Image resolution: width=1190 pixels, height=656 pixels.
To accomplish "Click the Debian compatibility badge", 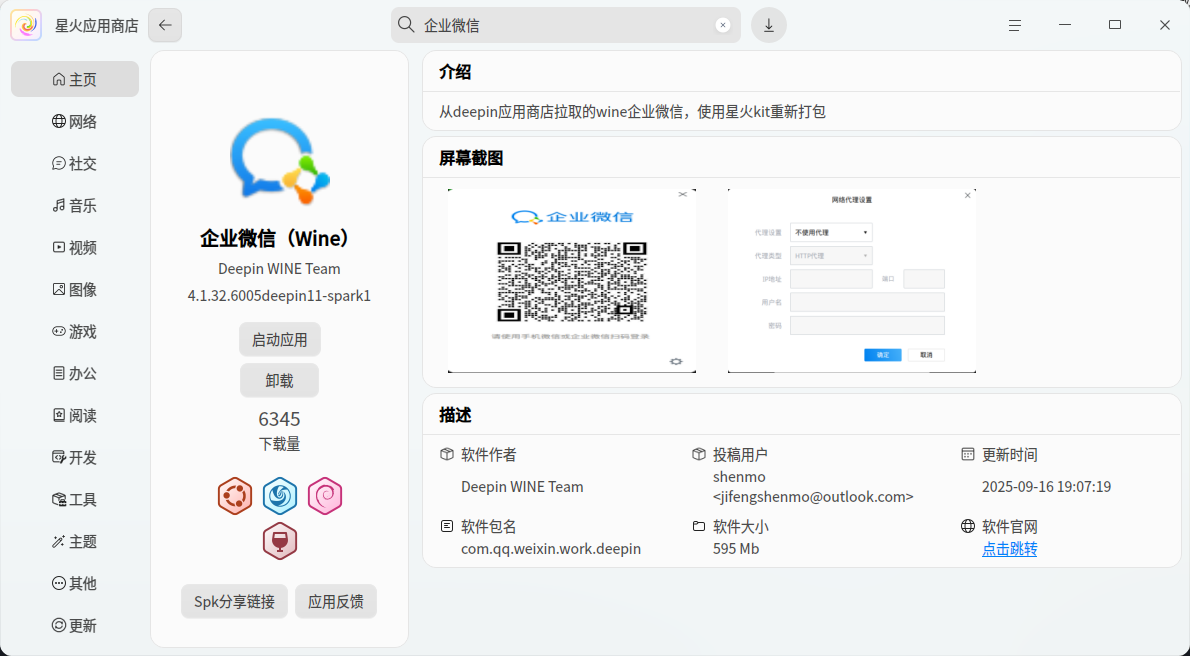I will point(325,497).
